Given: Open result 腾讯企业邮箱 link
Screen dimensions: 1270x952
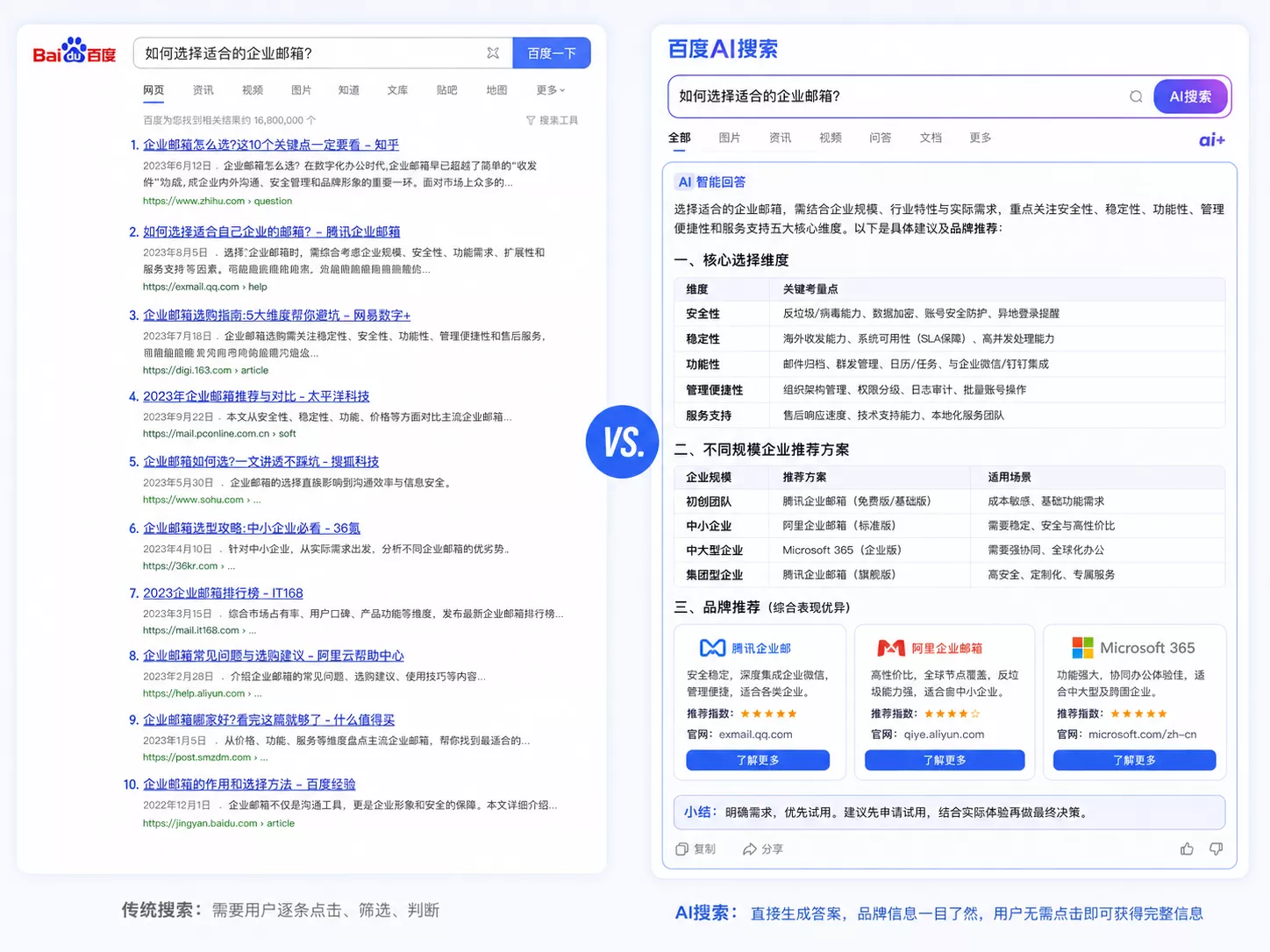Looking at the screenshot, I should coord(271,231).
